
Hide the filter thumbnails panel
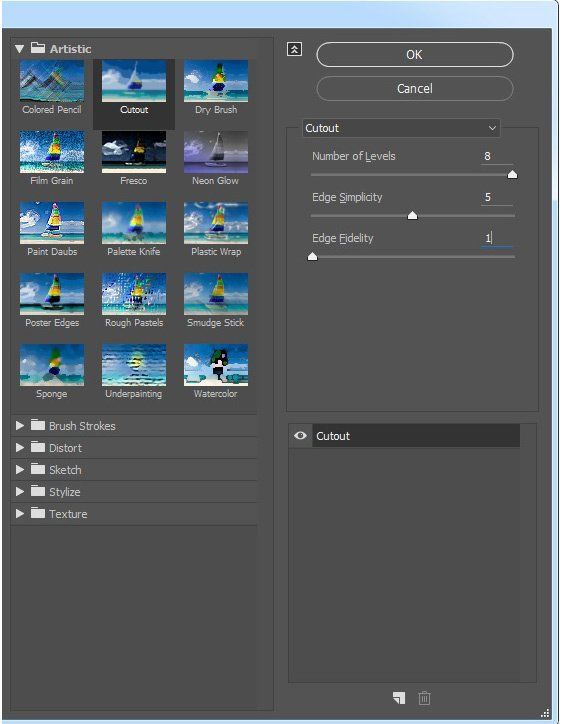(295, 49)
